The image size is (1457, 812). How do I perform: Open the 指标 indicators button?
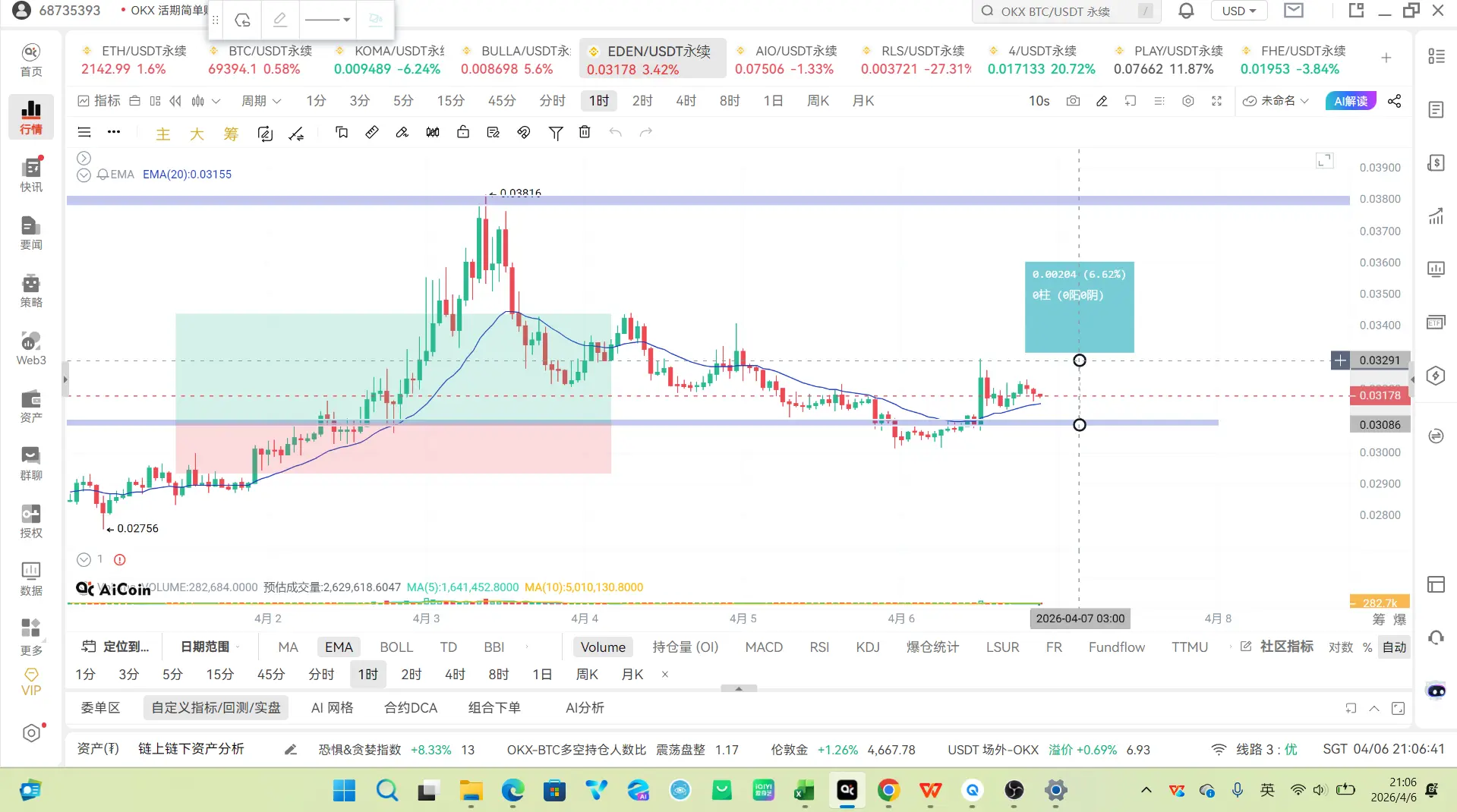[99, 101]
